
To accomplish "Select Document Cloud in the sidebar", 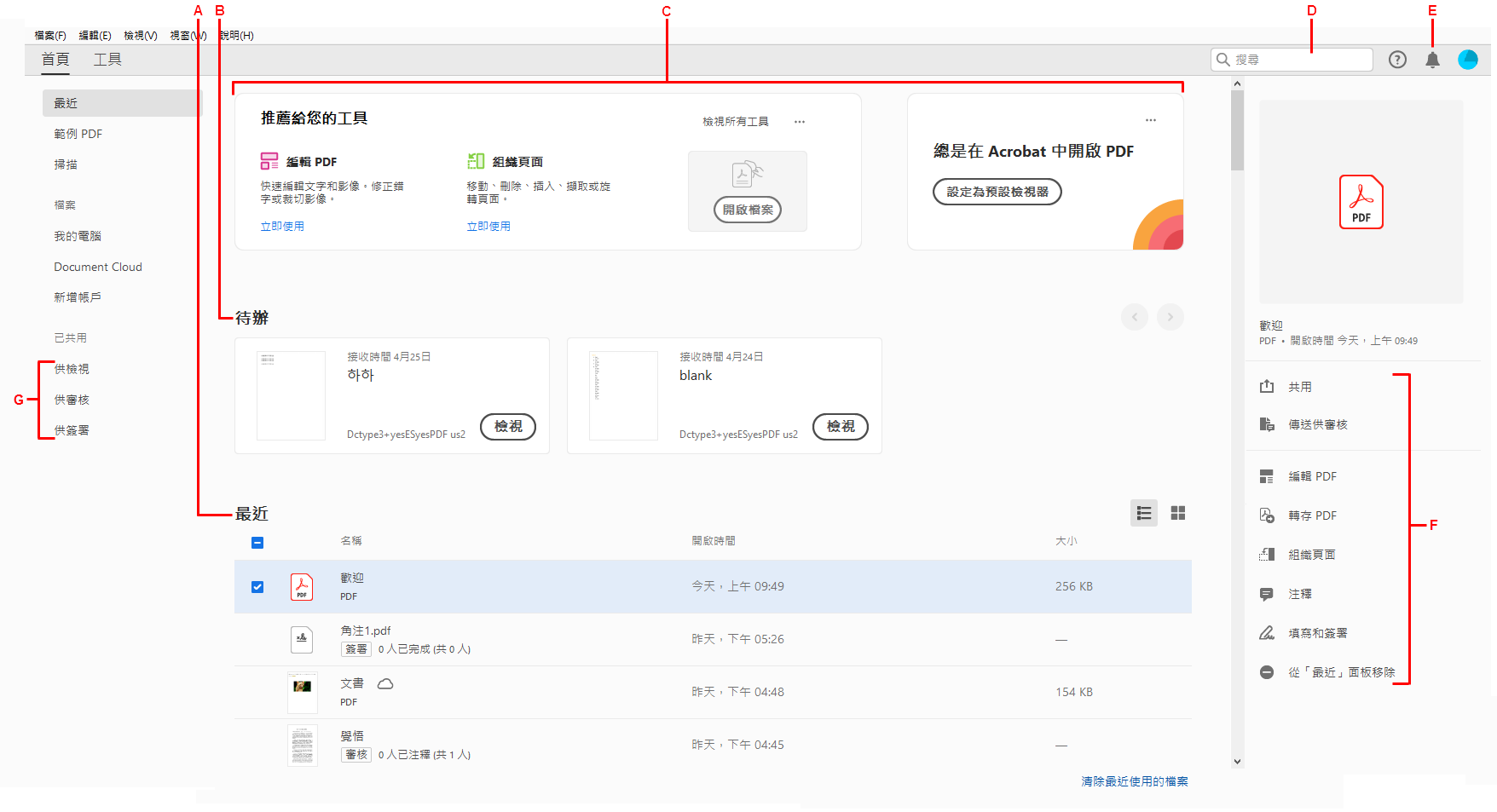I will coord(98,267).
